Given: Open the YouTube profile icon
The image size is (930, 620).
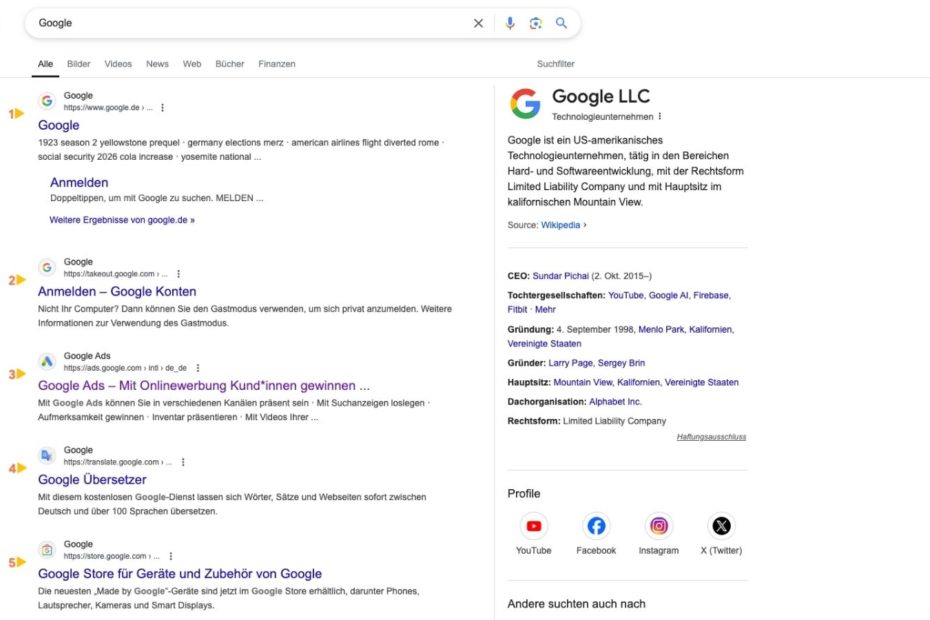Looking at the screenshot, I should point(534,526).
